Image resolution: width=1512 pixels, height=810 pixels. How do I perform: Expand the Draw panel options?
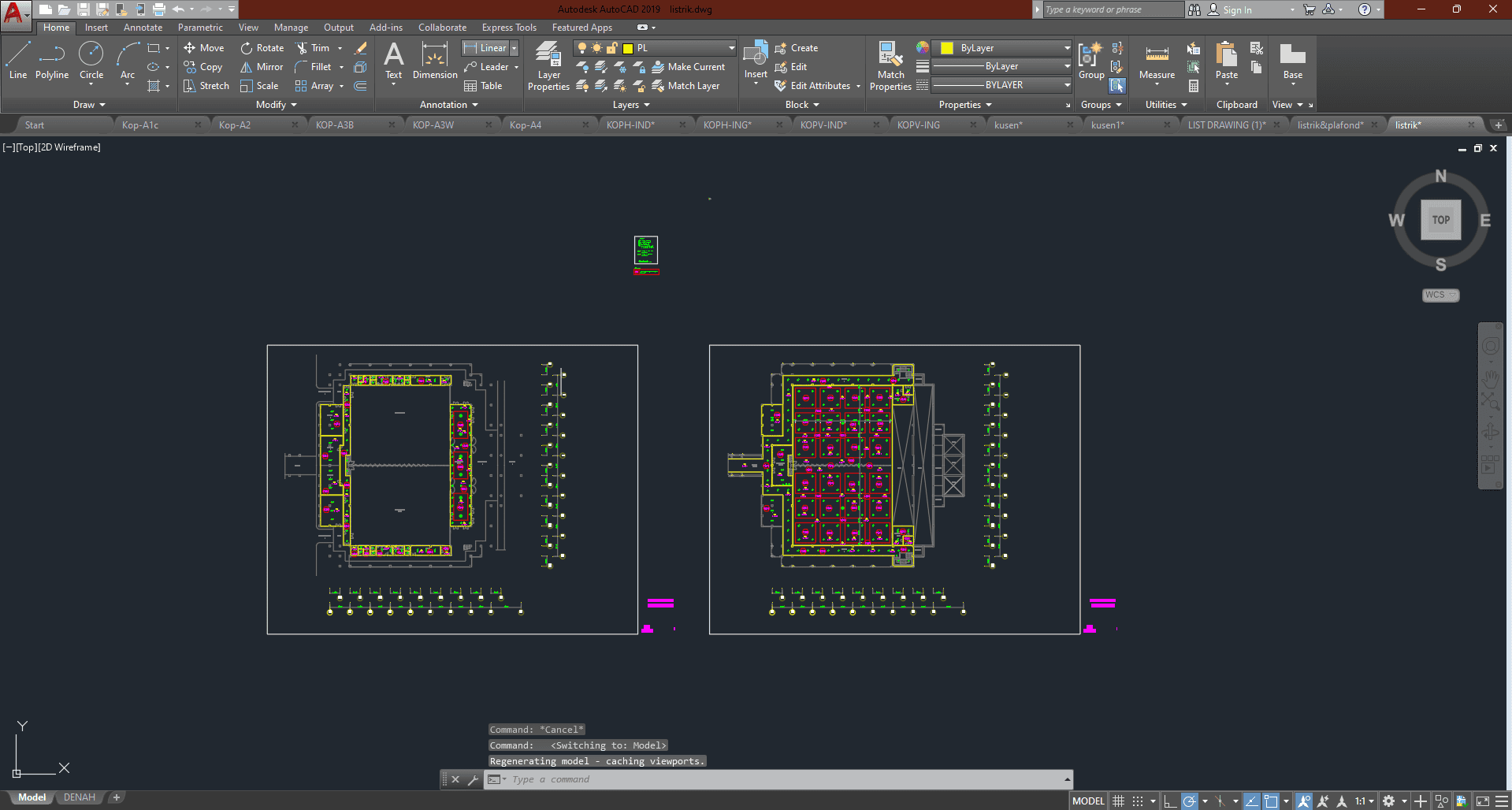89,105
